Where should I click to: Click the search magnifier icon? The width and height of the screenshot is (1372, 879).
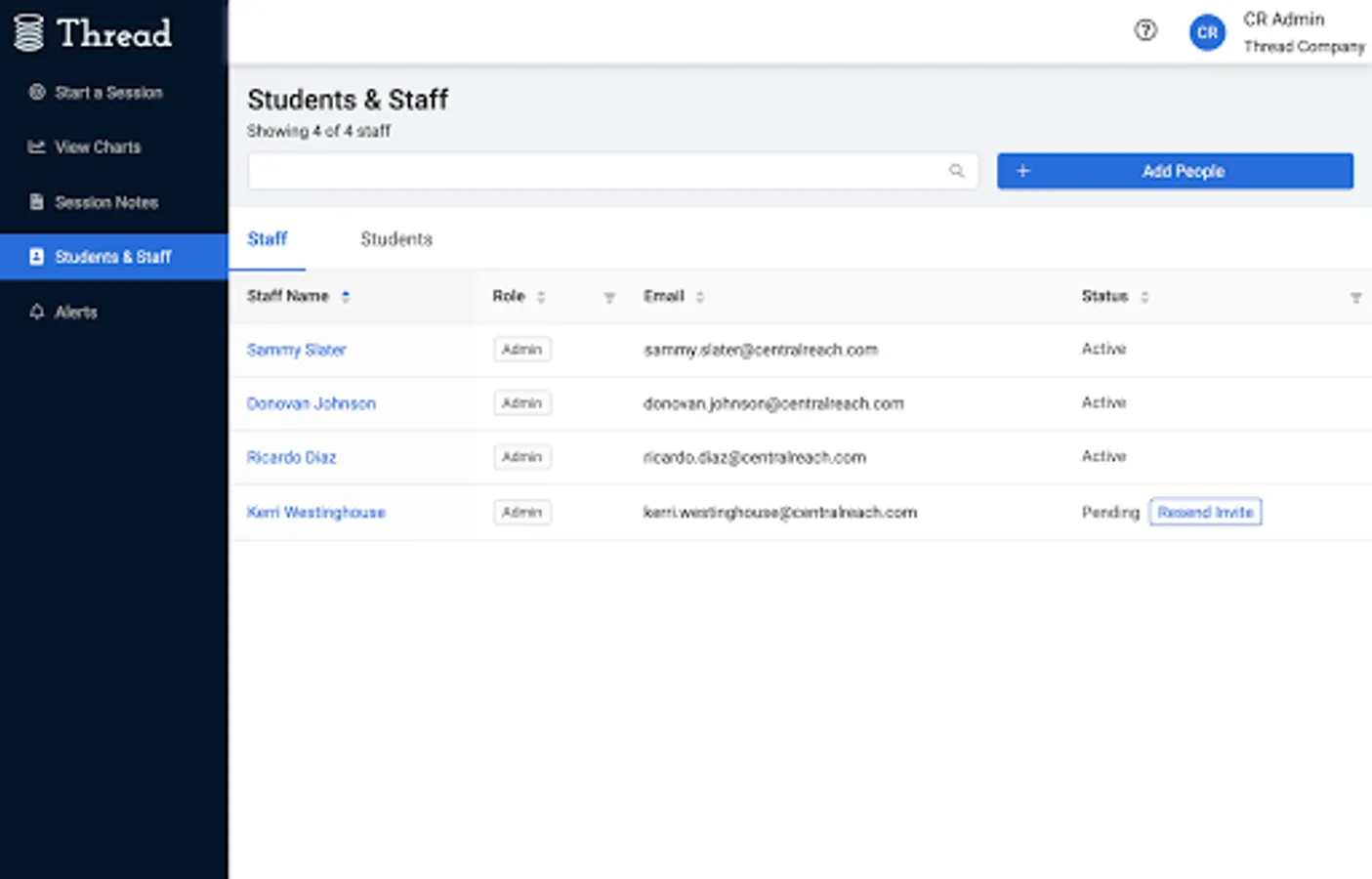956,171
